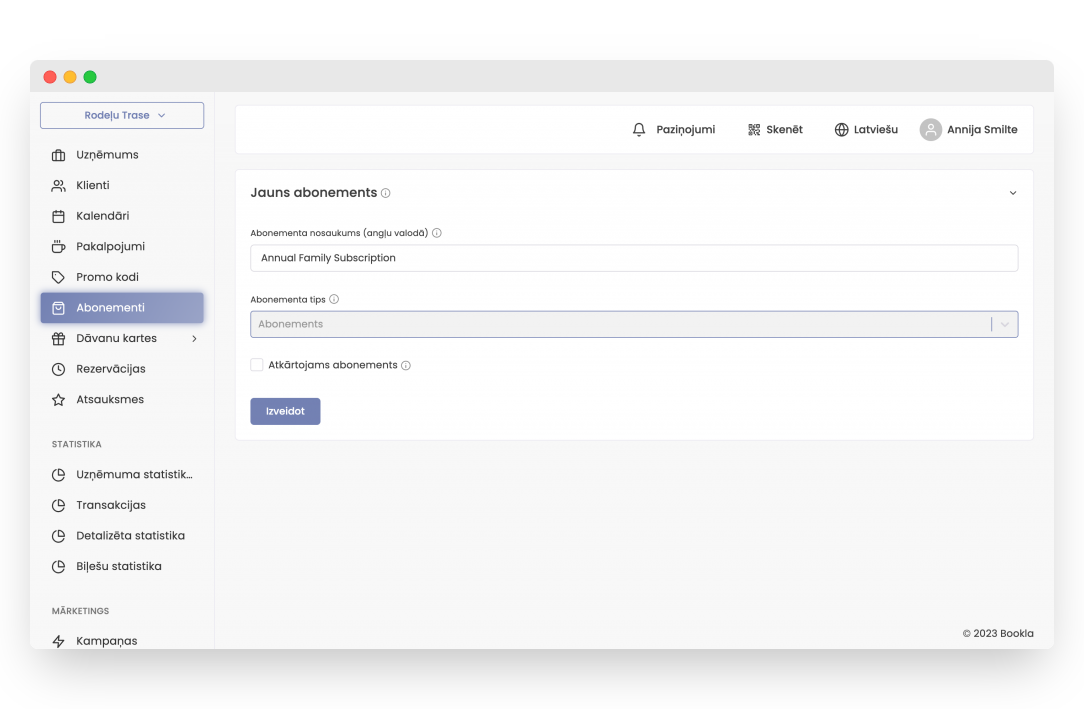1084x709 pixels.
Task: Go to Kalendāri in the sidebar
Action: point(102,216)
